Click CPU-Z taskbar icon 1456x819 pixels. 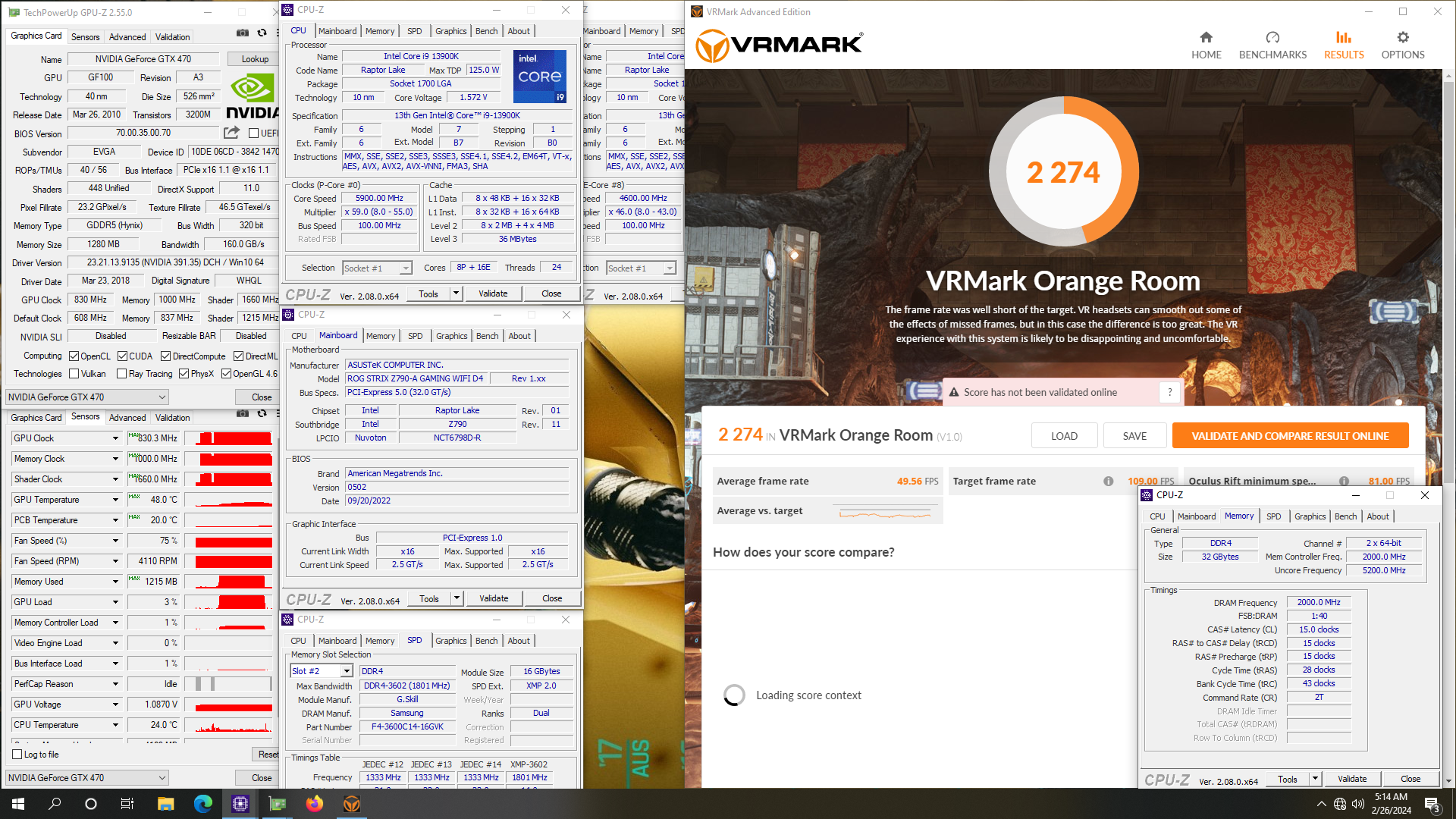click(x=240, y=804)
